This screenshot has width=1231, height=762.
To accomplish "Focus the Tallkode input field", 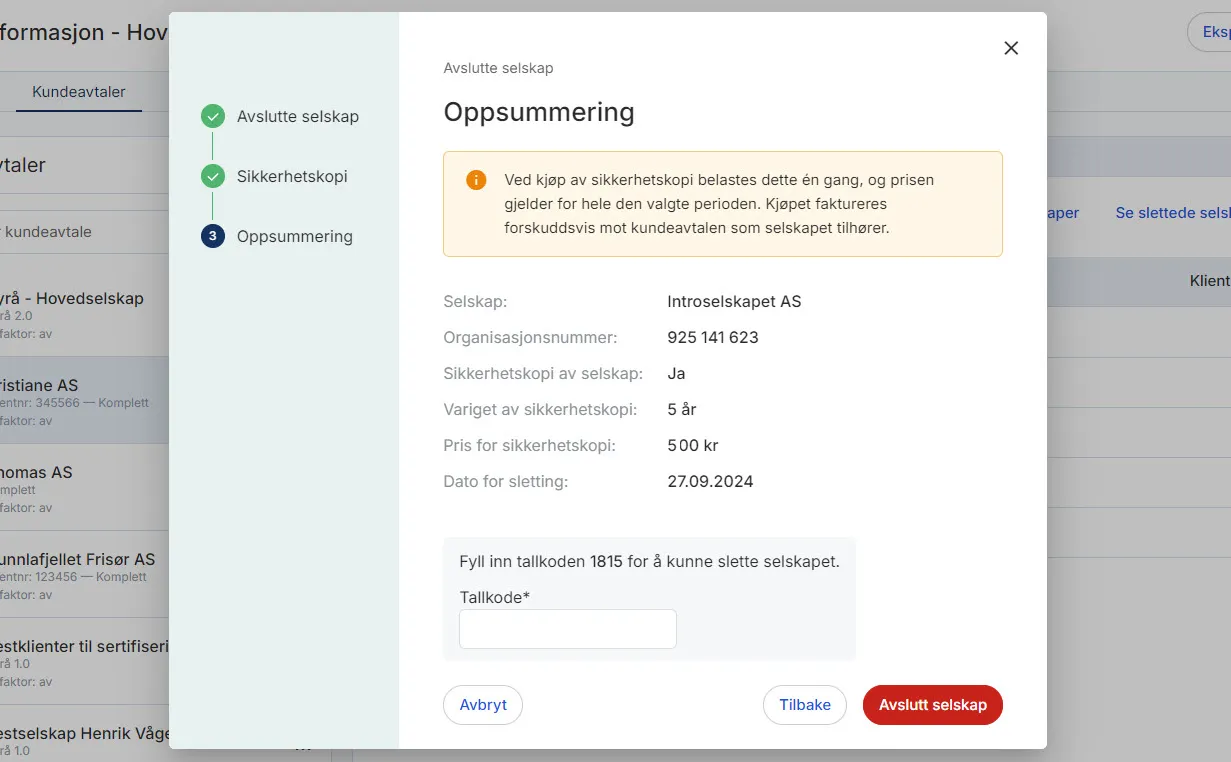I will 568,629.
